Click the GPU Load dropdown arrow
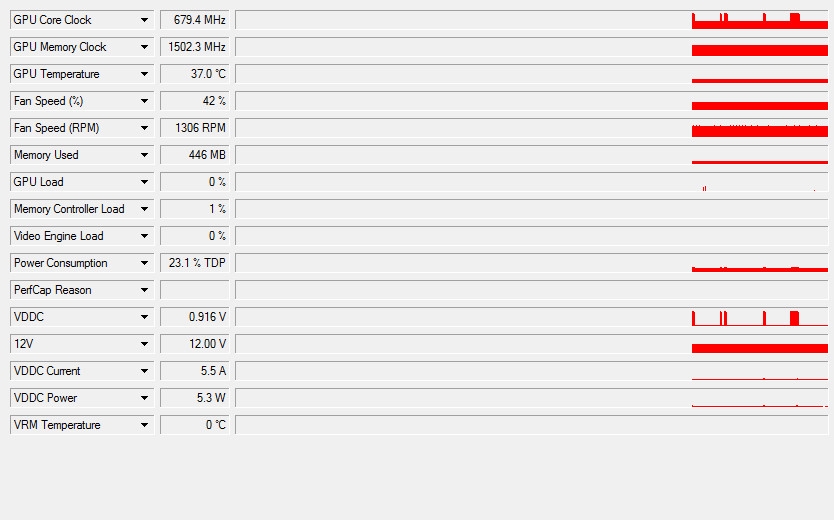Image resolution: width=834 pixels, height=520 pixels. (x=145, y=182)
